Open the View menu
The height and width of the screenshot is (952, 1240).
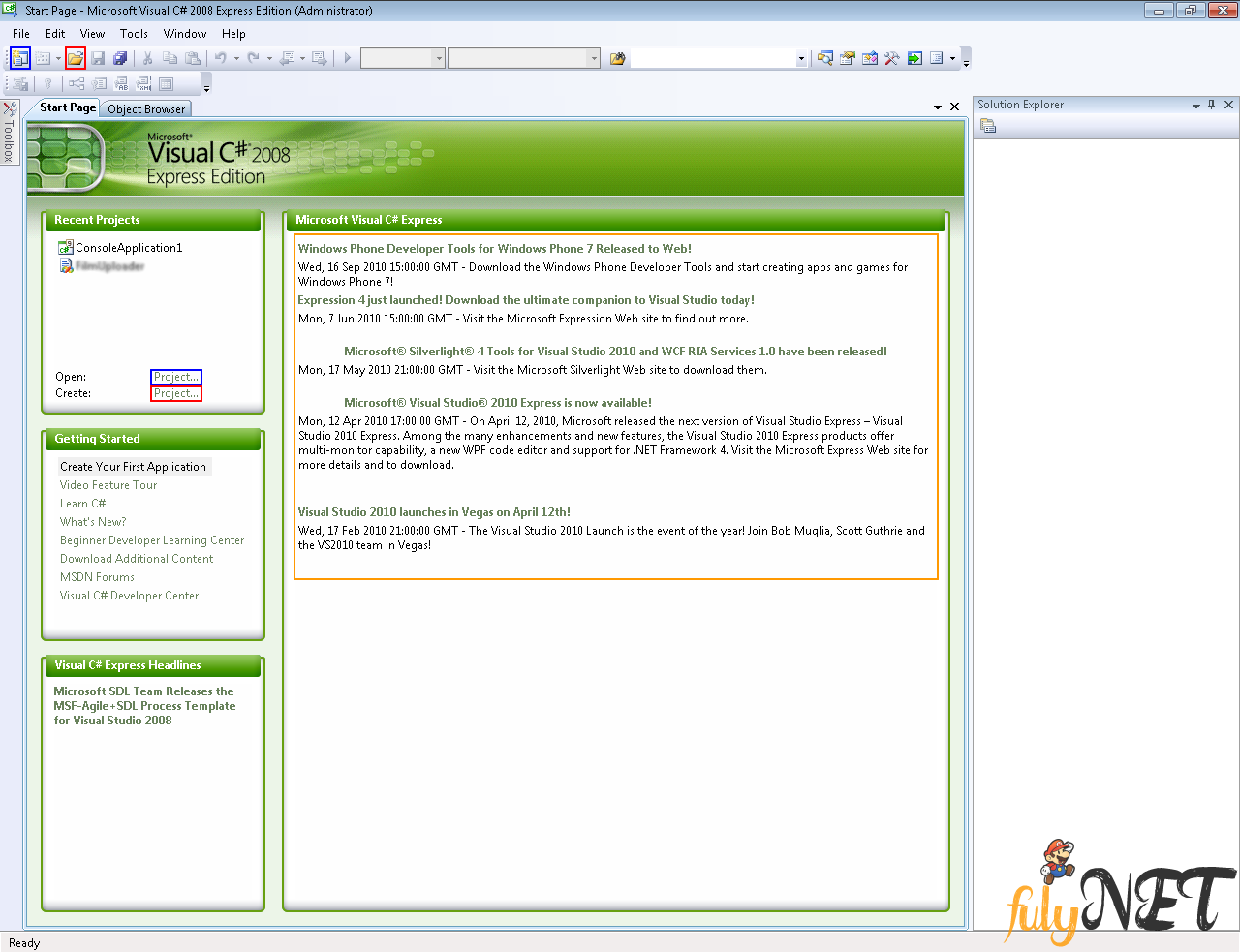(93, 33)
